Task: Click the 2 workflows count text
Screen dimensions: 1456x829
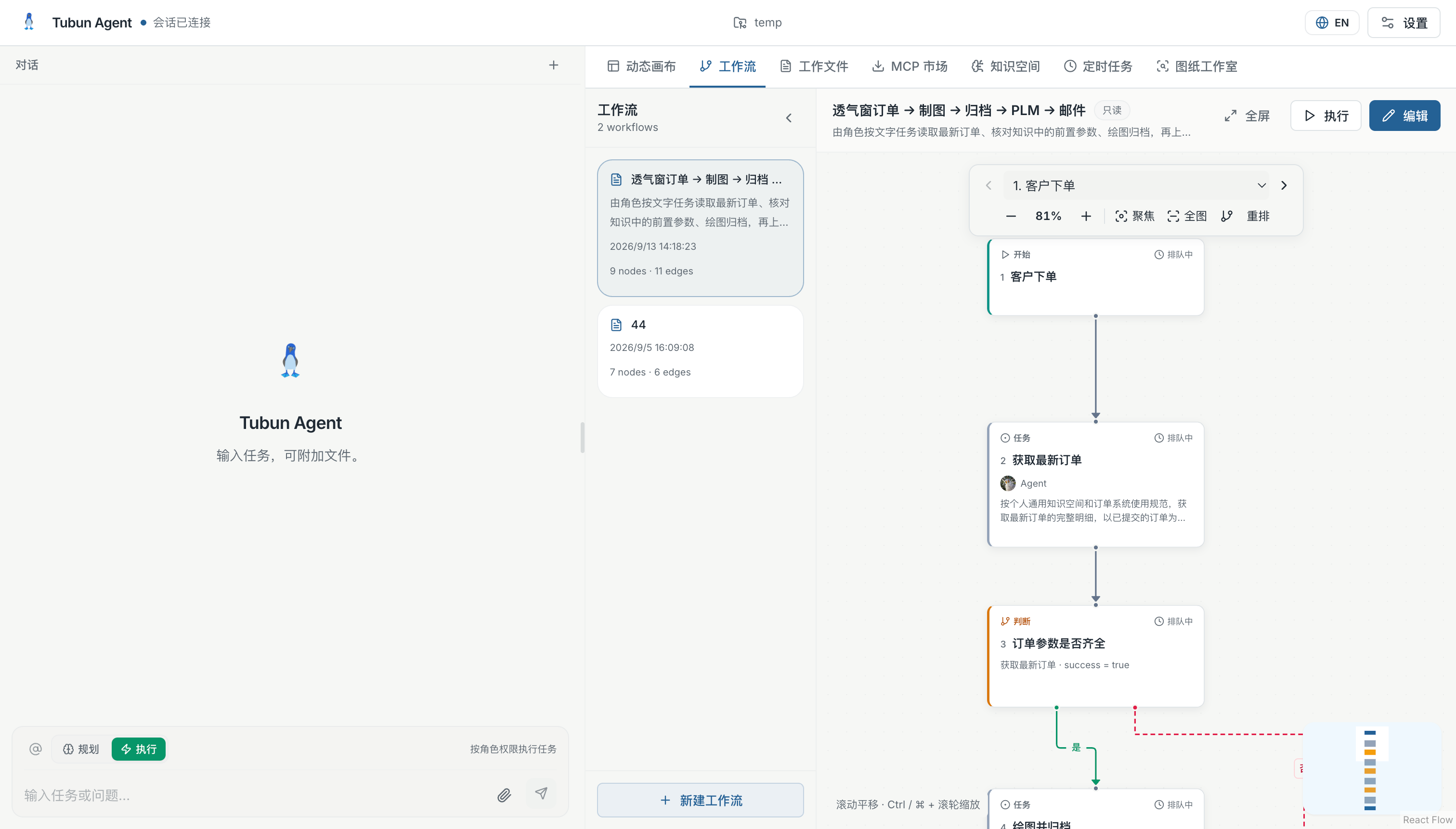Action: pyautogui.click(x=627, y=127)
